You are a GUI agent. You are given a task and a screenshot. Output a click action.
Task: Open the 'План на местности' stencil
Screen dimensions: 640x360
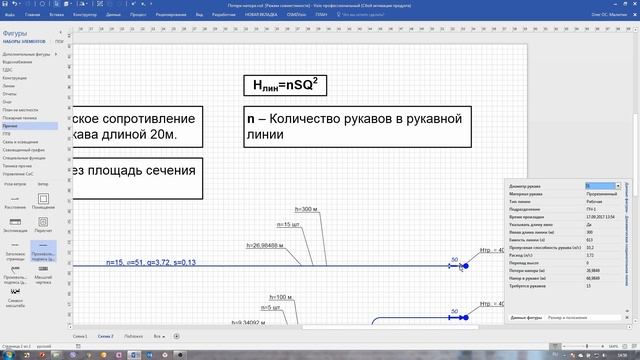point(20,110)
